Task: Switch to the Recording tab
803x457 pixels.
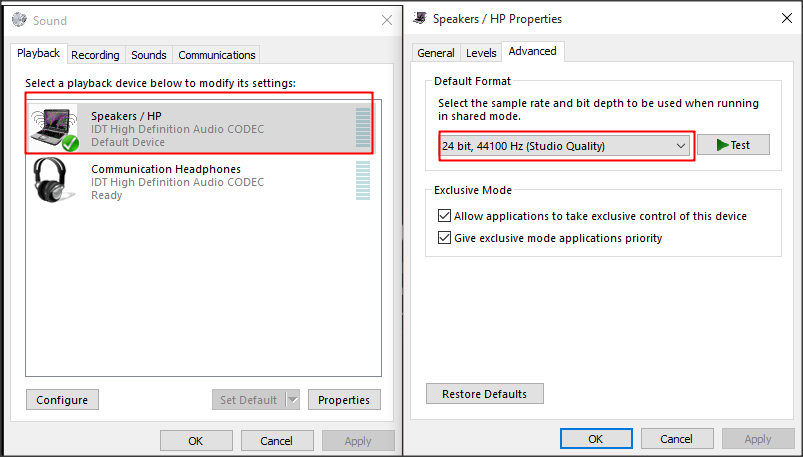Action: point(95,55)
